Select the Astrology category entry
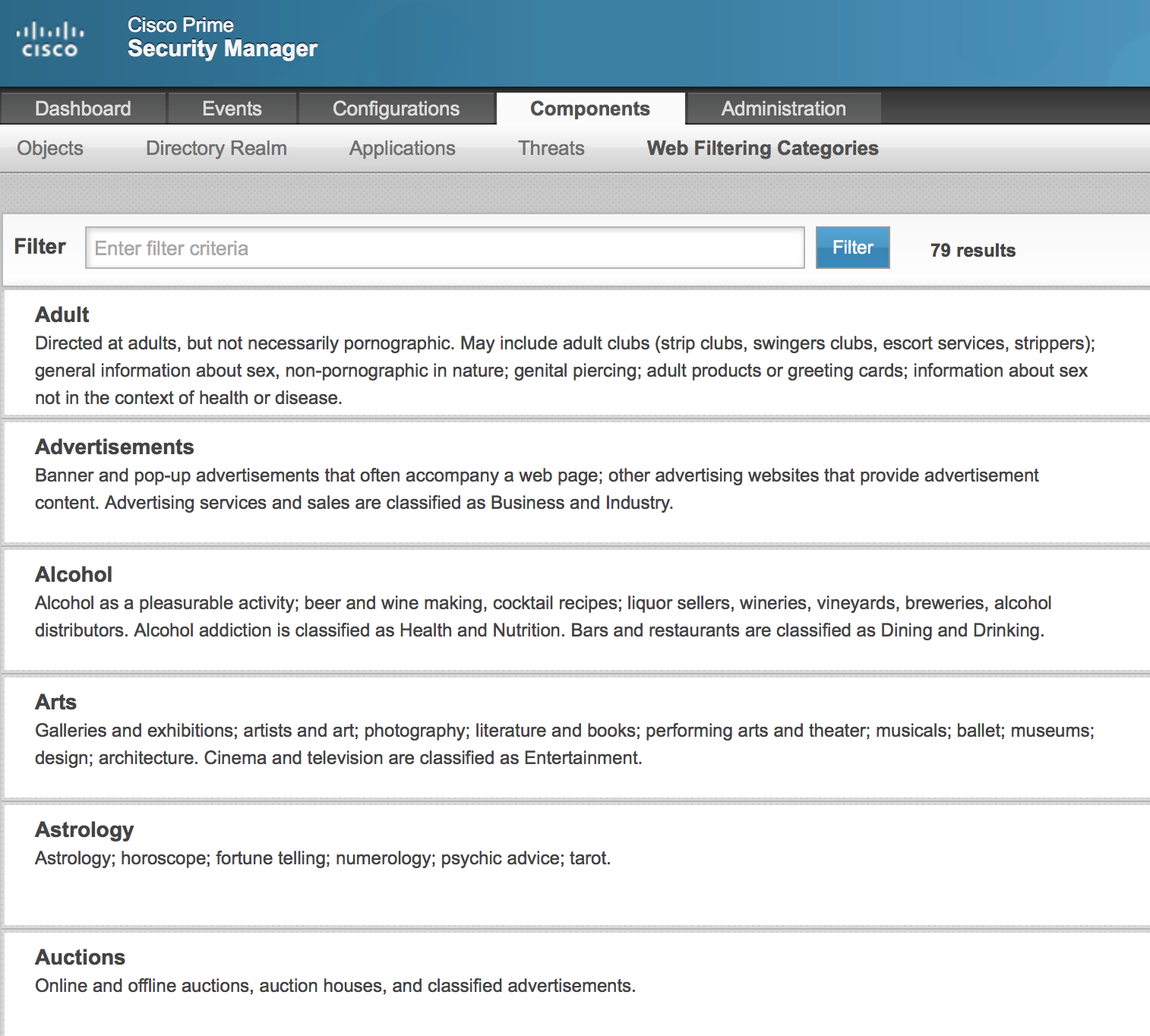1150x1036 pixels. 84,829
